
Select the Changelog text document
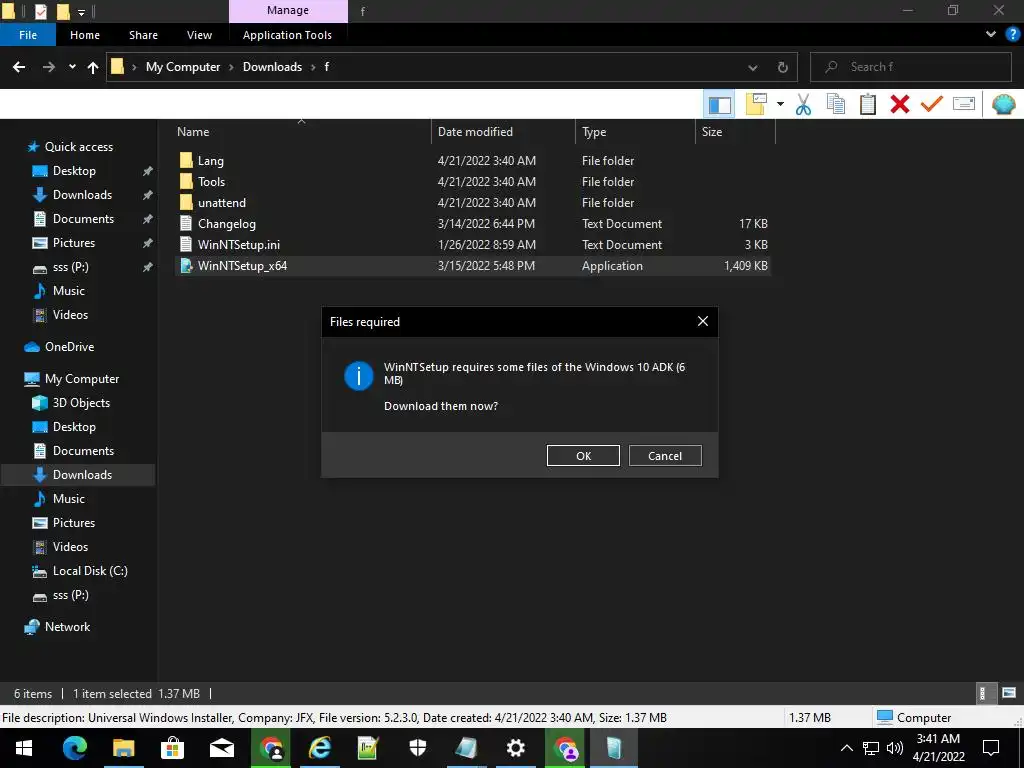(473, 223)
